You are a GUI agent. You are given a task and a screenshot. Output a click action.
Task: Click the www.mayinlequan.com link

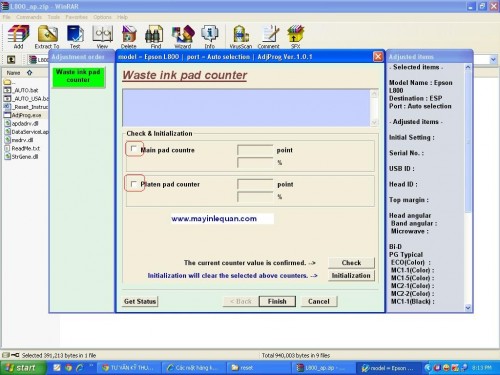click(214, 219)
